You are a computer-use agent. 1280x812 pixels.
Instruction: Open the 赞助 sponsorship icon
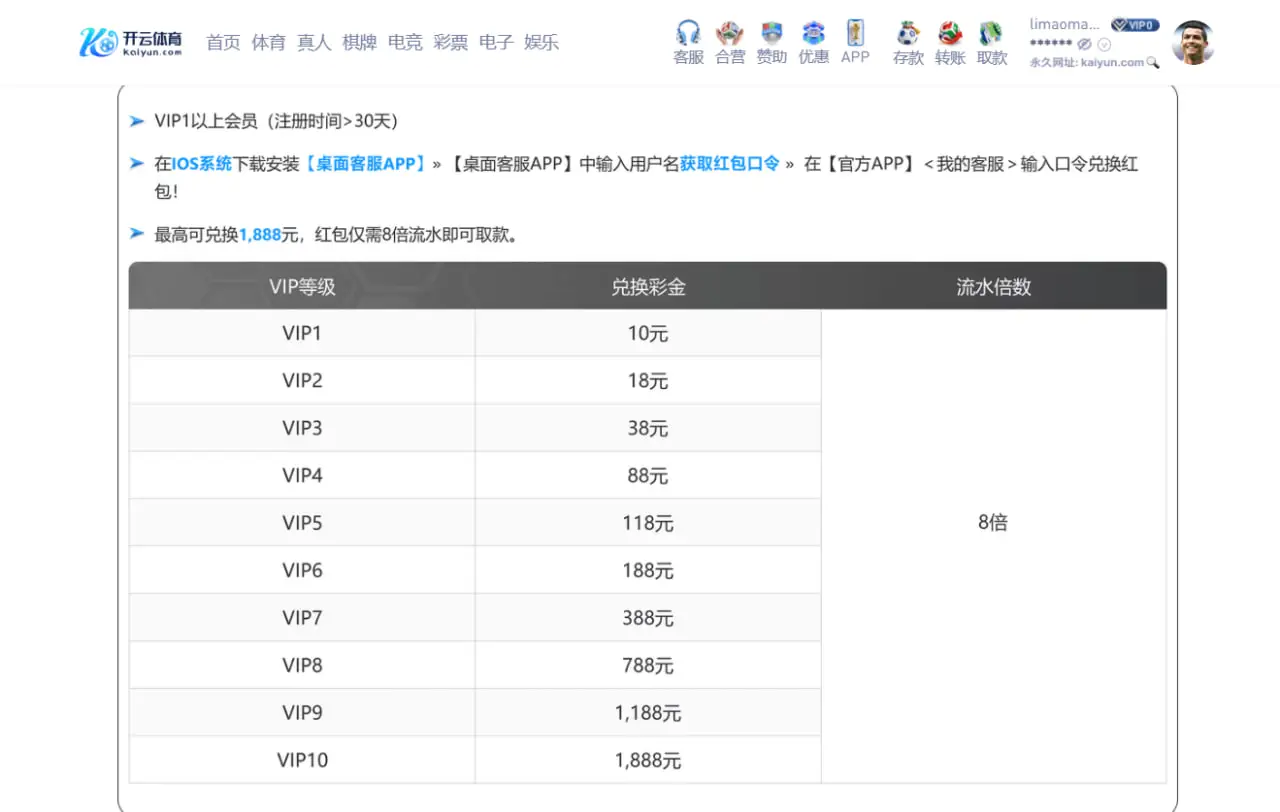click(x=771, y=43)
